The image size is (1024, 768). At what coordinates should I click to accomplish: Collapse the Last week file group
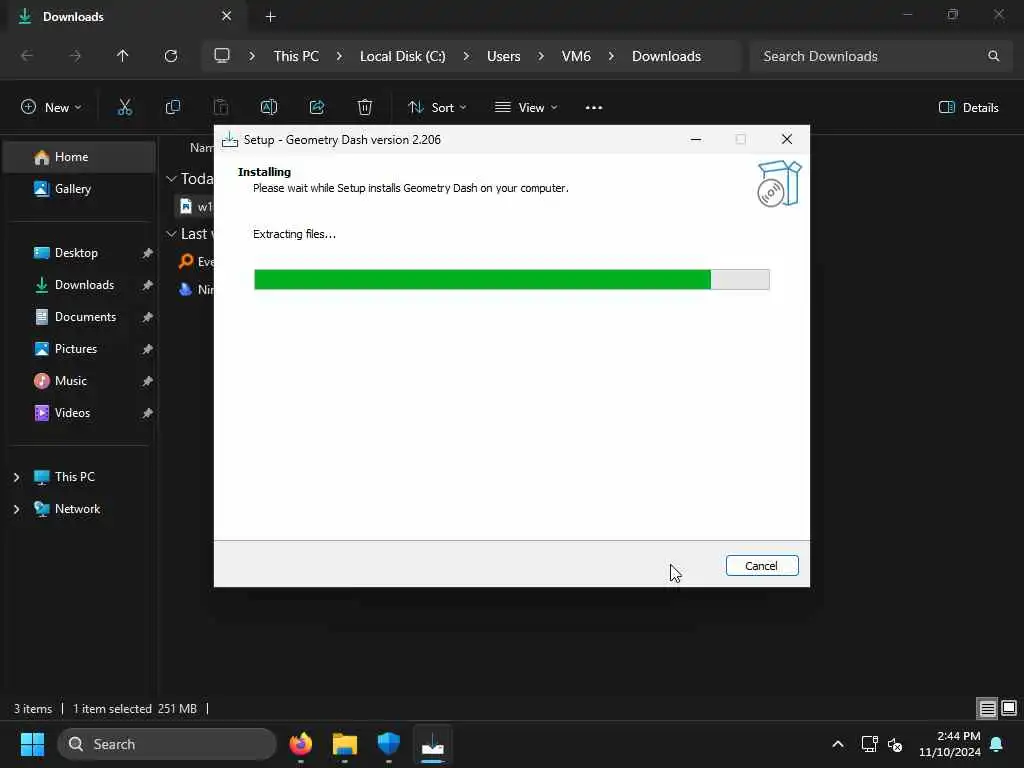click(x=172, y=234)
